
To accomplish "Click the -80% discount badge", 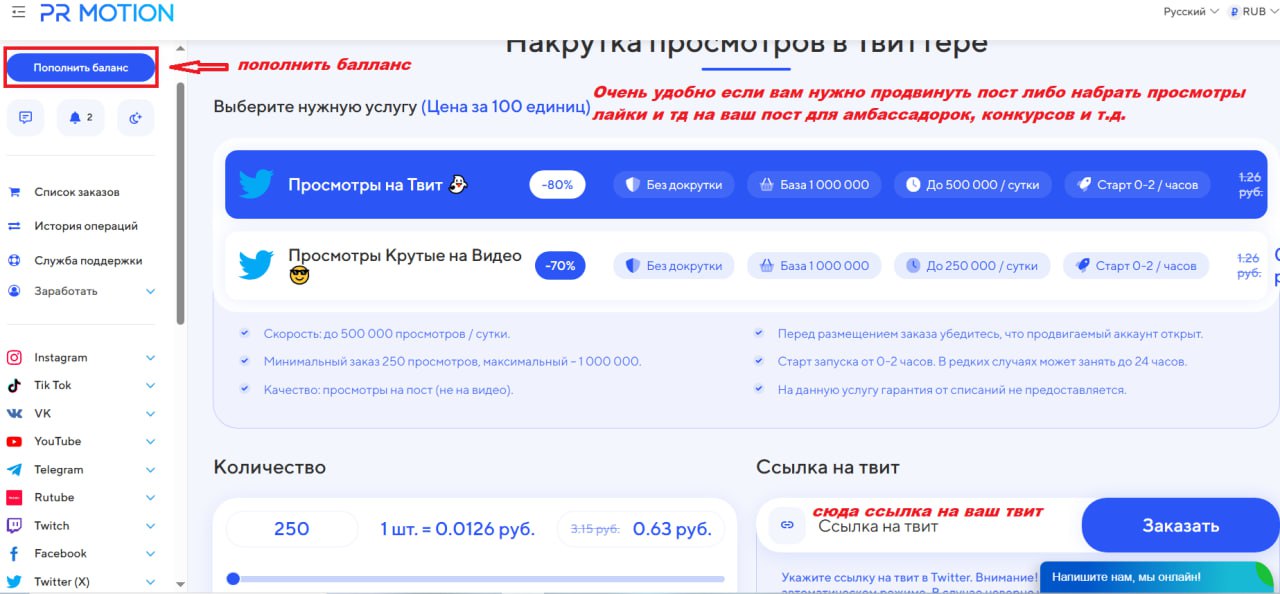I will [557, 185].
